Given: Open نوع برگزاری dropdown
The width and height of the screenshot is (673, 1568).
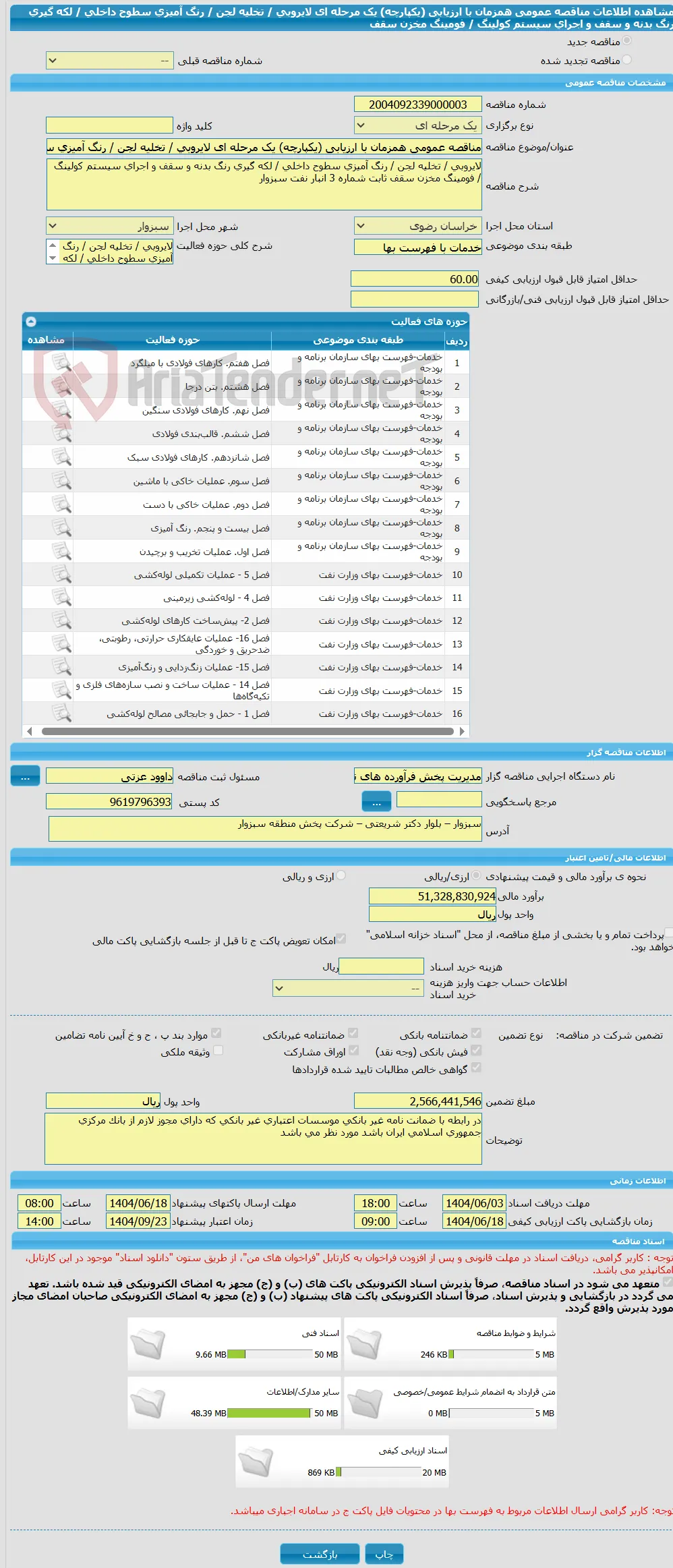Looking at the screenshot, I should pyautogui.click(x=417, y=125).
